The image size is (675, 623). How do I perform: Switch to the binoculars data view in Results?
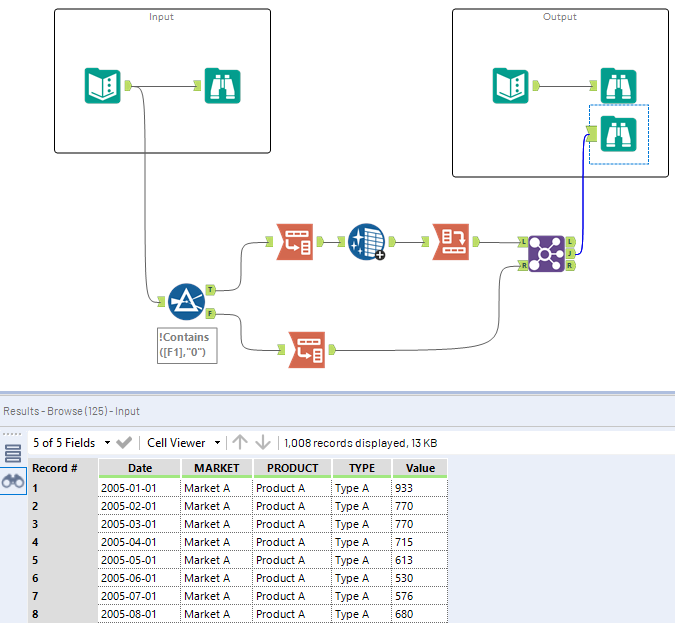tap(13, 481)
